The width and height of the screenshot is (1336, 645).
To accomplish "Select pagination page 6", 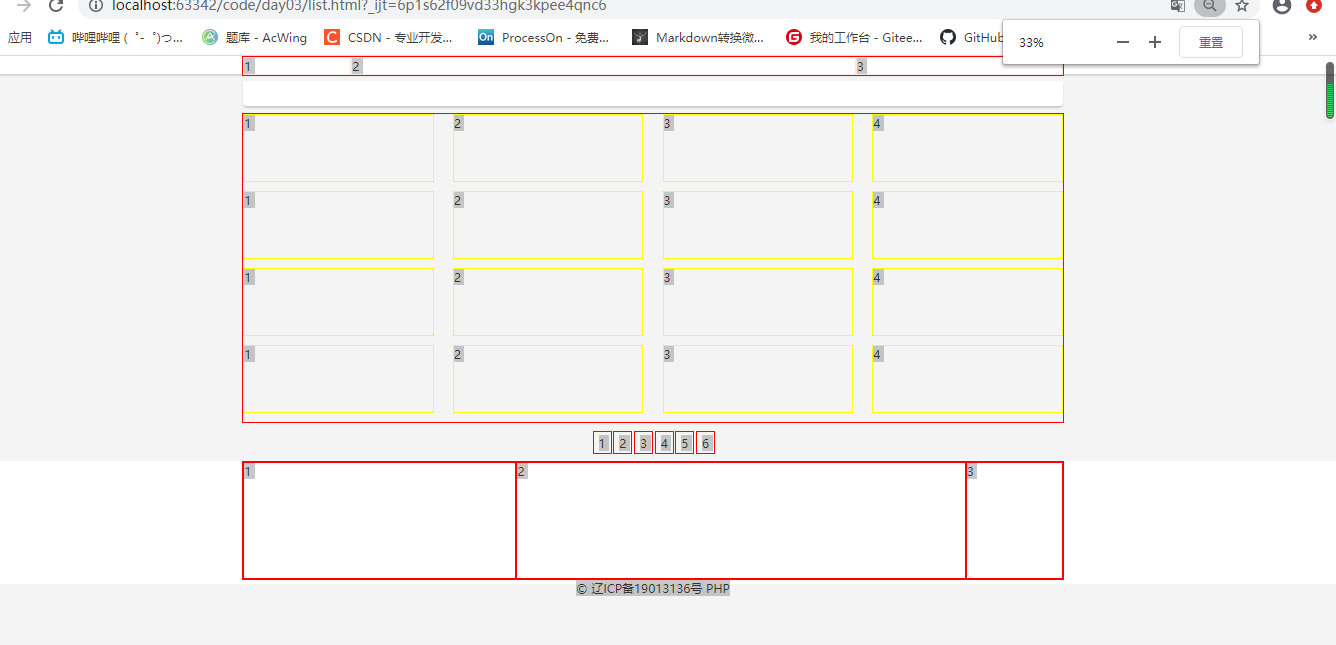I will [x=705, y=442].
